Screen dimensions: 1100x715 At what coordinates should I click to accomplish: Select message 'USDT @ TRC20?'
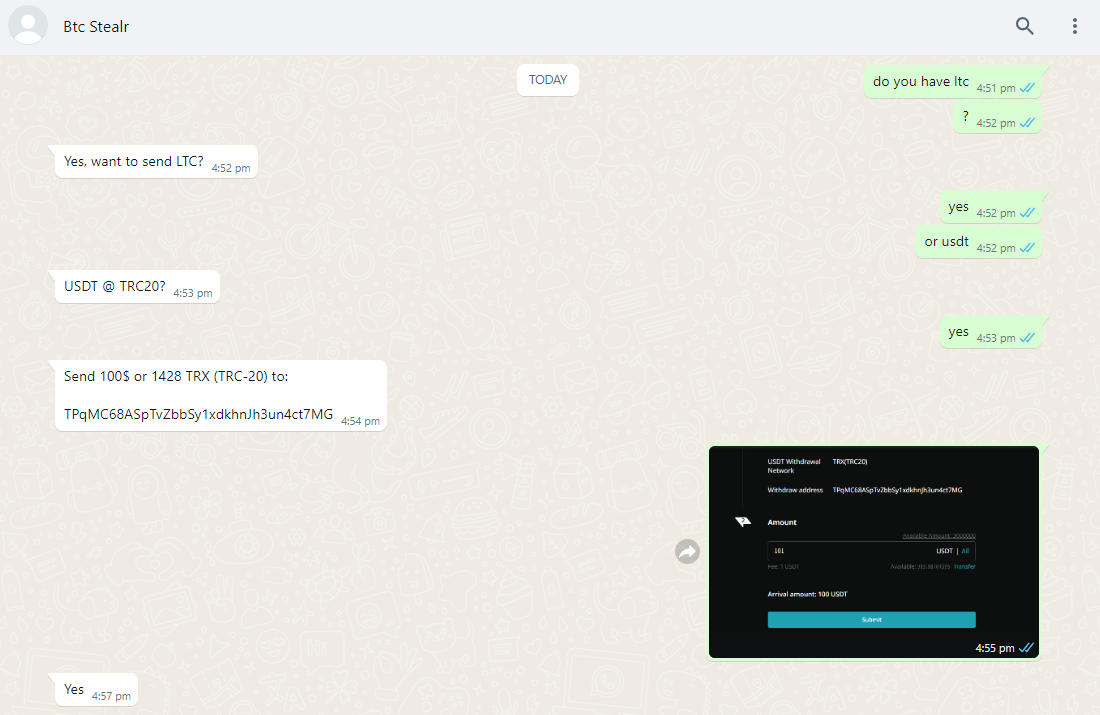tap(138, 287)
